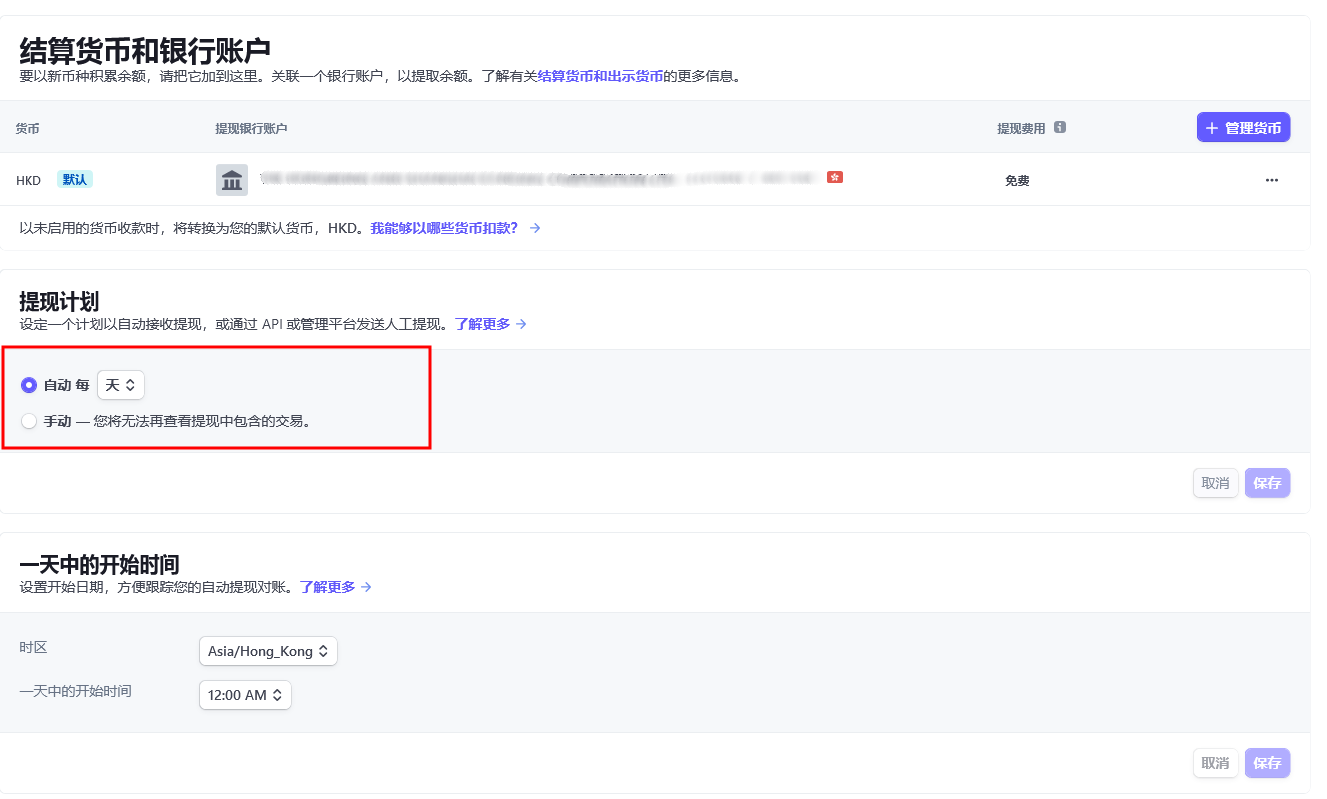The width and height of the screenshot is (1327, 799).
Task: Click the 默认 badge next to HKD
Action: (75, 180)
